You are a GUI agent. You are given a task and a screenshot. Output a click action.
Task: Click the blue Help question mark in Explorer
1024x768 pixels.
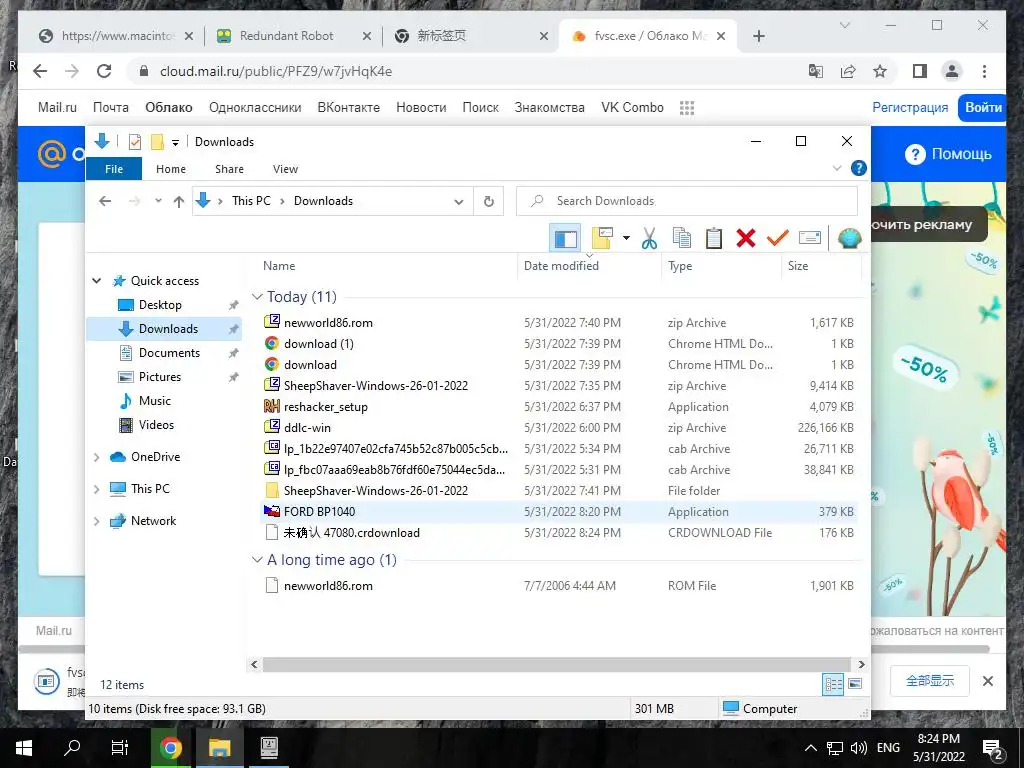pyautogui.click(x=859, y=168)
